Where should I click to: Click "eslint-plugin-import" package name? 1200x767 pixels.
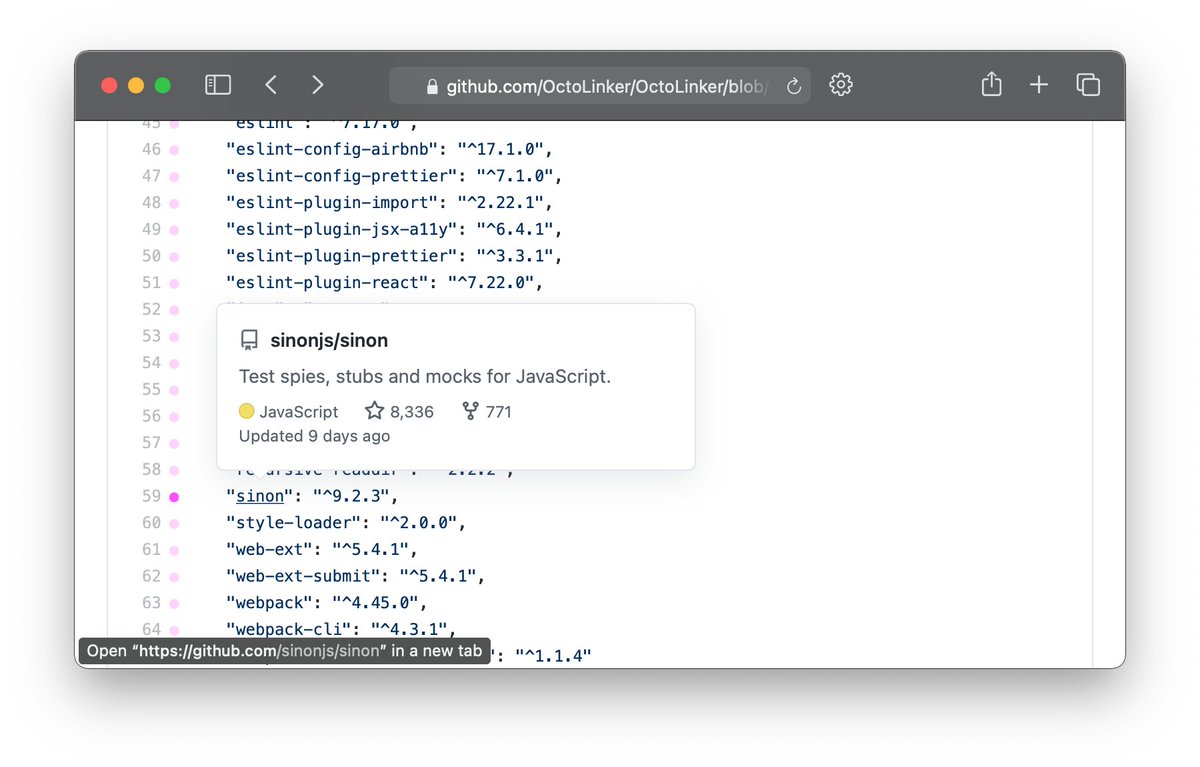[x=333, y=202]
